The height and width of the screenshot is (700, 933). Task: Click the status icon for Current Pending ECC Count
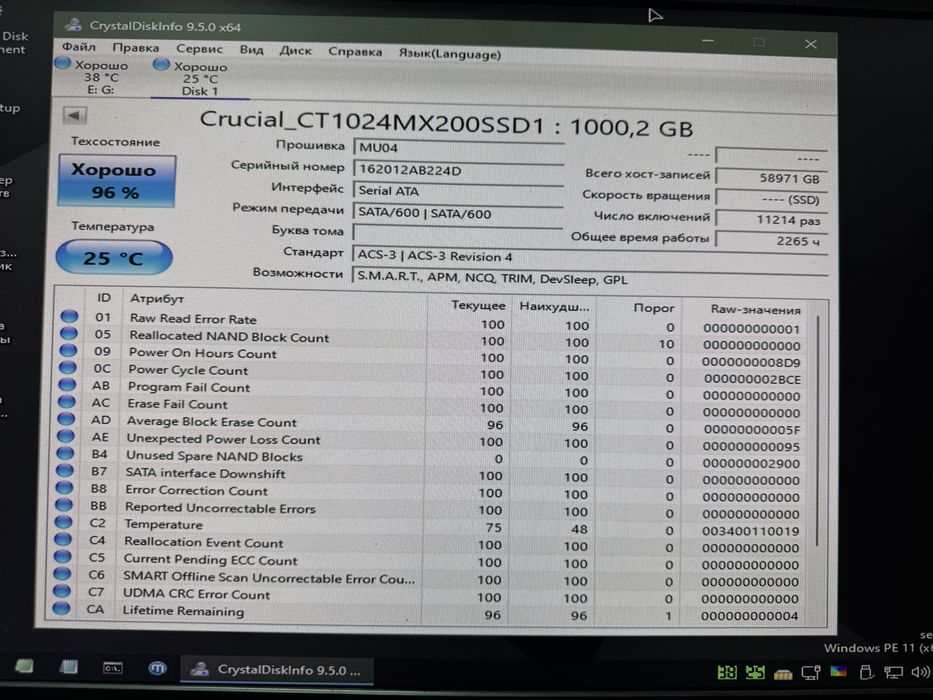62,557
